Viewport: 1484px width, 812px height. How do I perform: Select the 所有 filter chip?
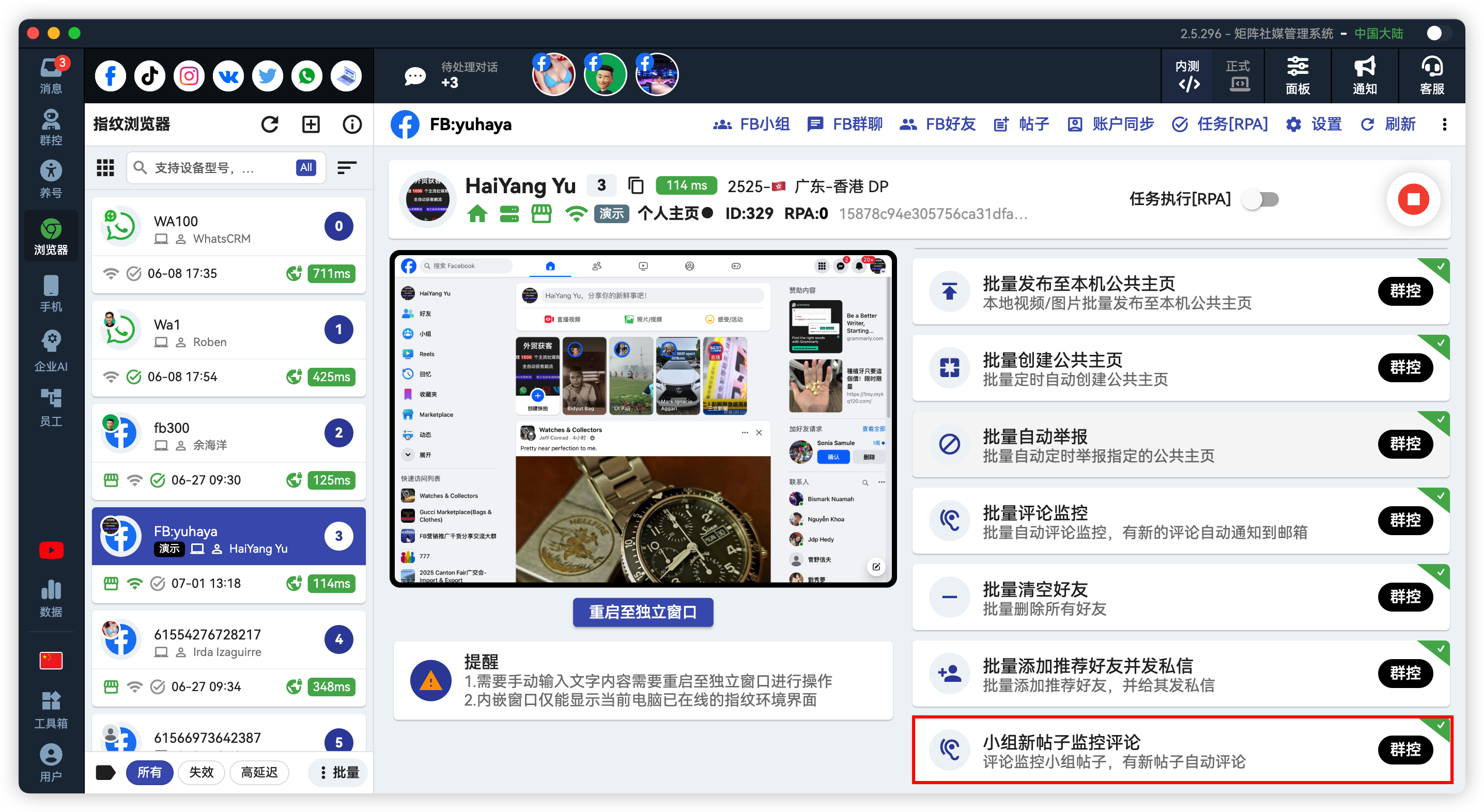point(149,772)
